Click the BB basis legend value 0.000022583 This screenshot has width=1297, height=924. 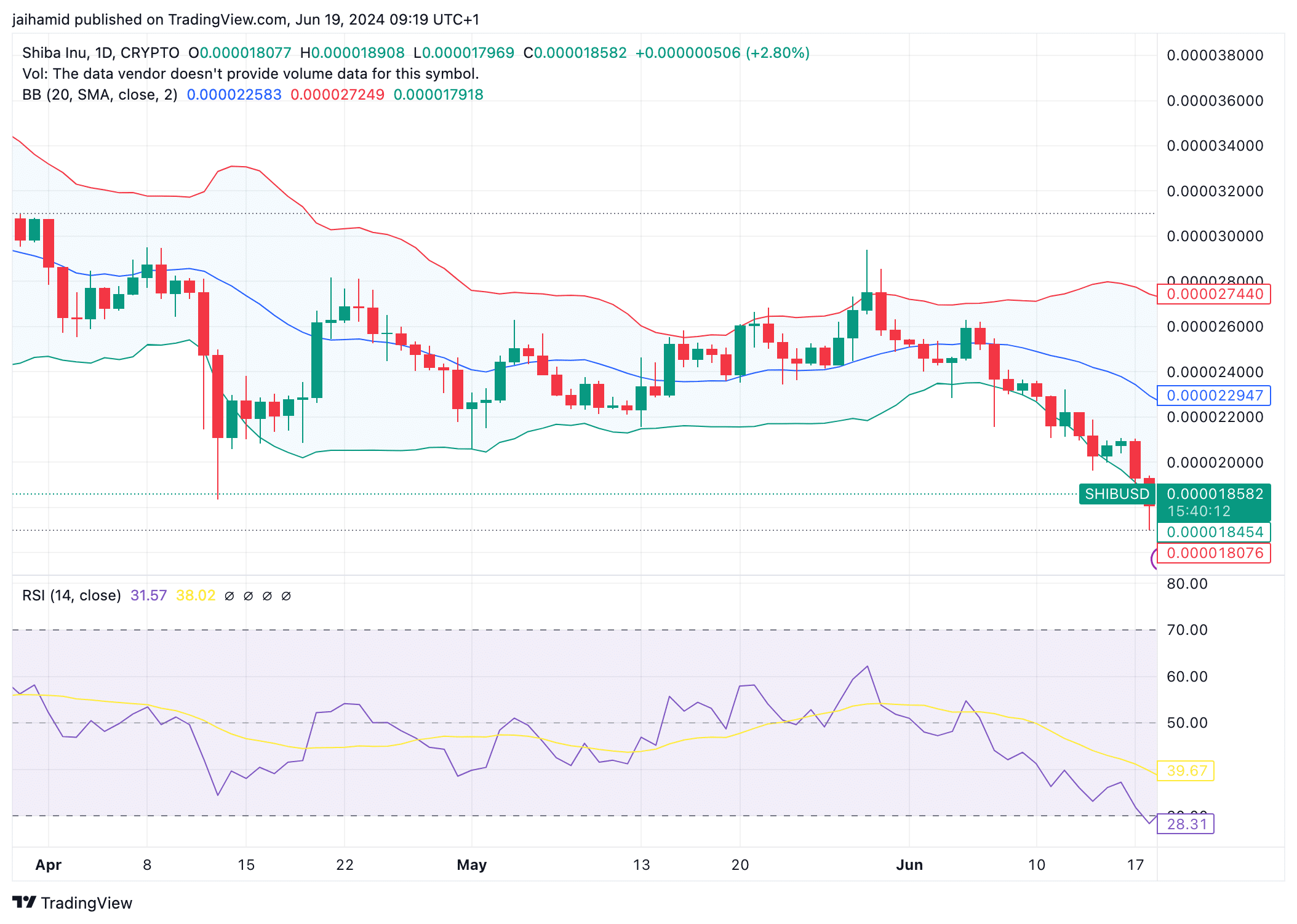pyautogui.click(x=234, y=95)
